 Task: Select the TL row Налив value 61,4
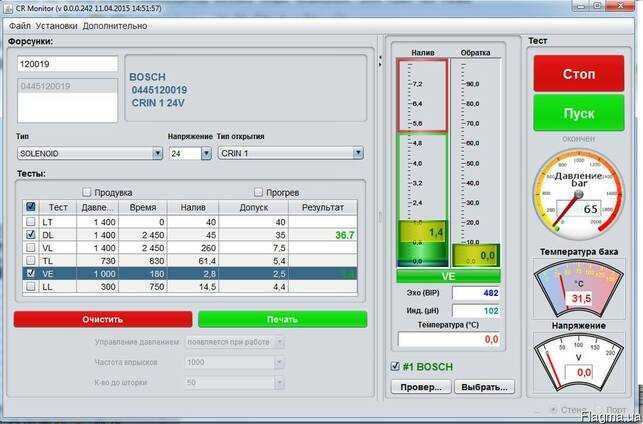[193, 261]
